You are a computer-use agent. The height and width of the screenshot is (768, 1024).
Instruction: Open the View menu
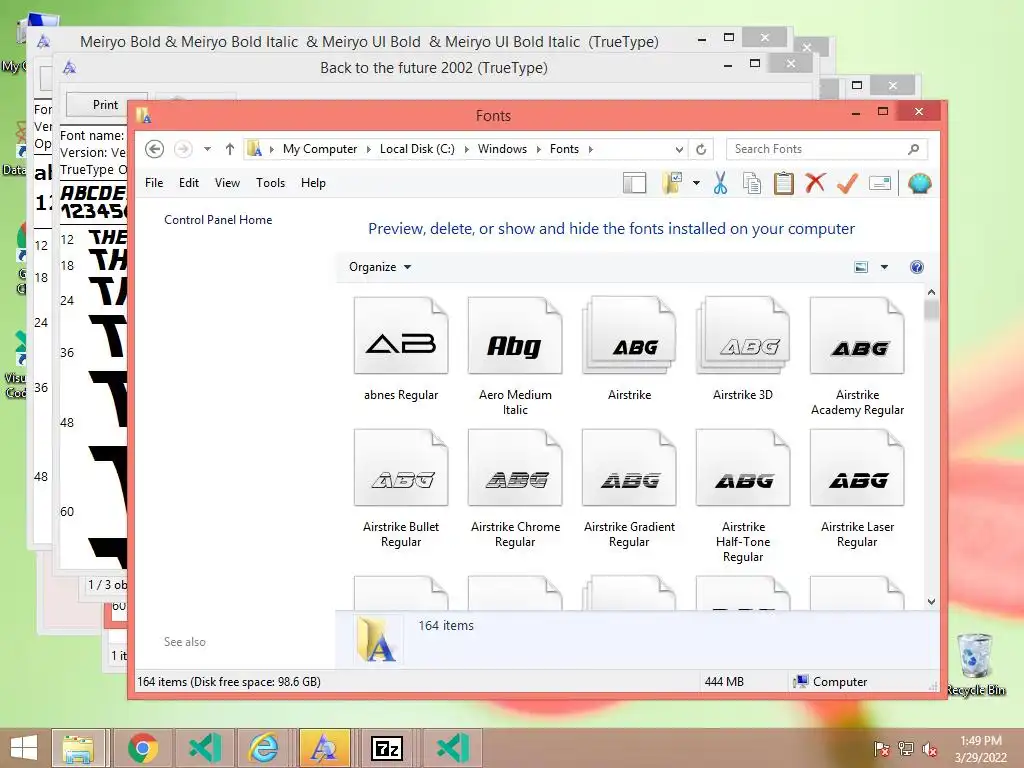pos(227,183)
